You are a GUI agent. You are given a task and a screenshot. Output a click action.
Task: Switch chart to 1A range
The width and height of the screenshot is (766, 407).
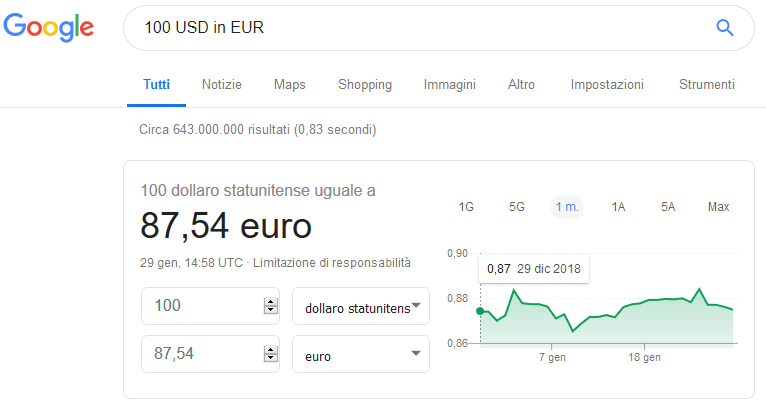click(618, 207)
